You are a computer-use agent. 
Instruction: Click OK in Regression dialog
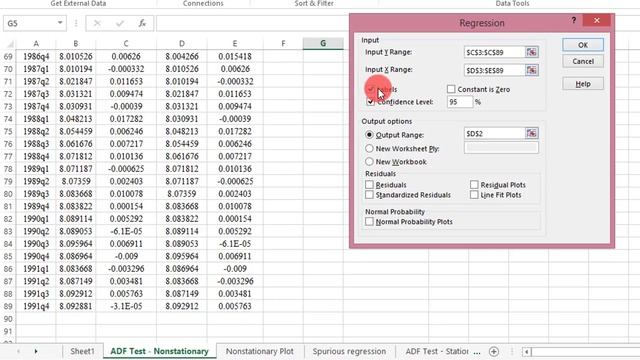[583, 45]
